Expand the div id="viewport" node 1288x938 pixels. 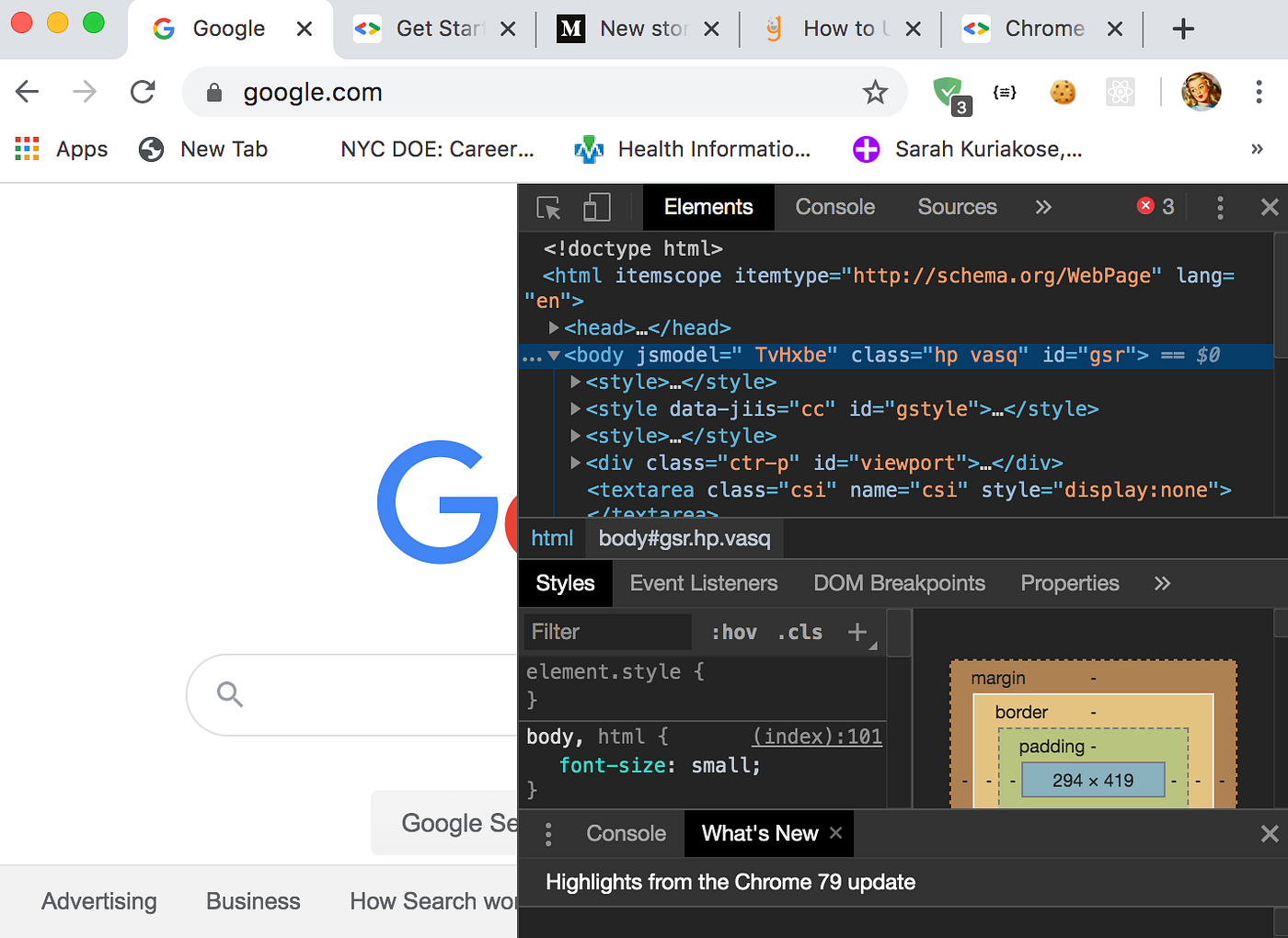pos(576,463)
